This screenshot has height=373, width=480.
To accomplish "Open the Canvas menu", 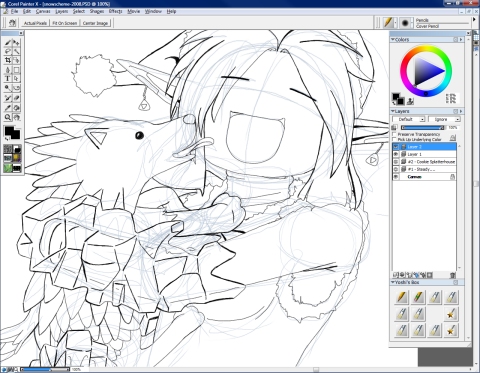I will [x=43, y=11].
